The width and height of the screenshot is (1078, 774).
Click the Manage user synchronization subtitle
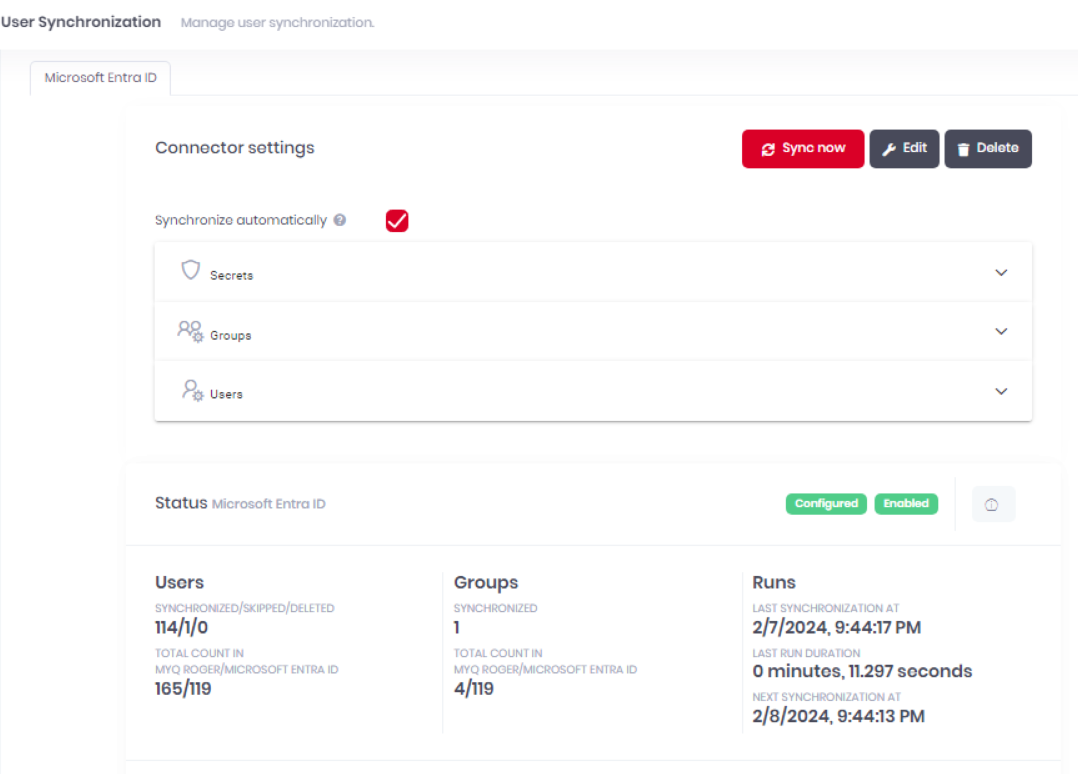click(278, 23)
